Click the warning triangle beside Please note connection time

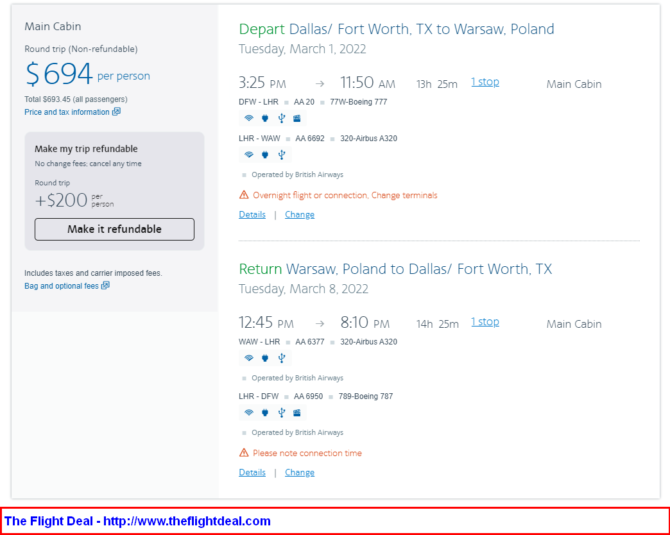coord(244,453)
